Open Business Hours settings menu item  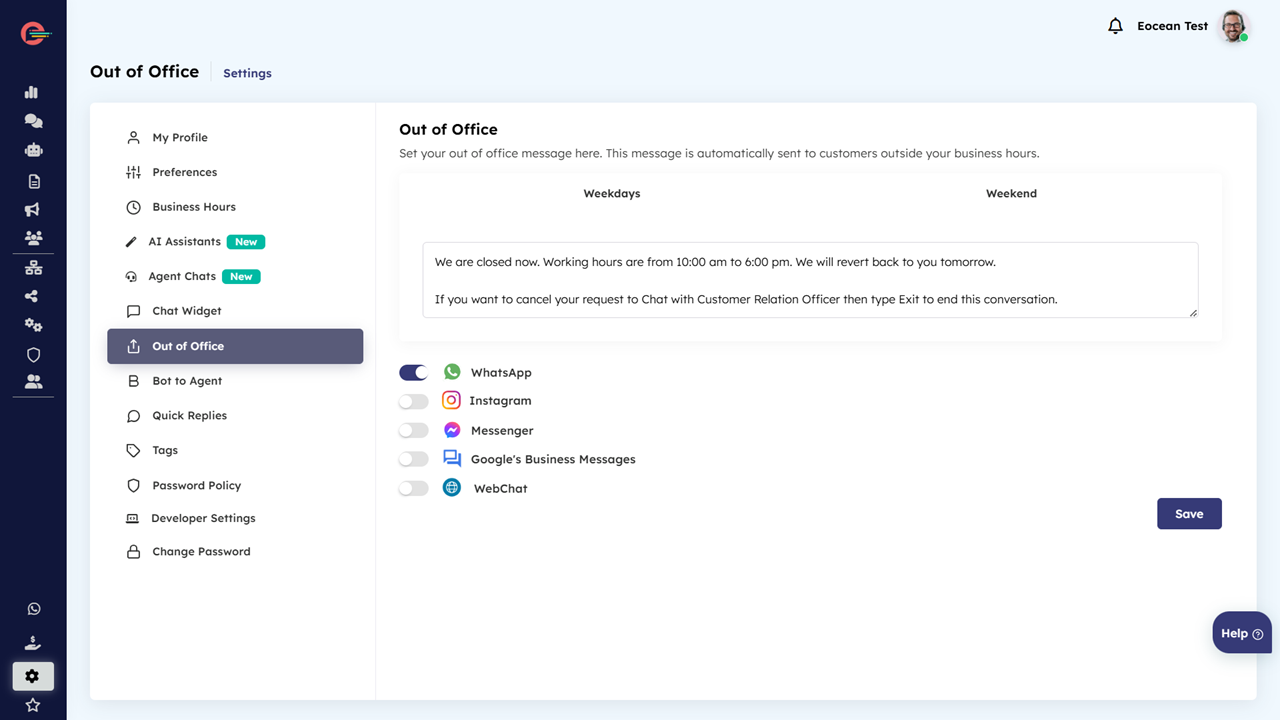(x=194, y=207)
